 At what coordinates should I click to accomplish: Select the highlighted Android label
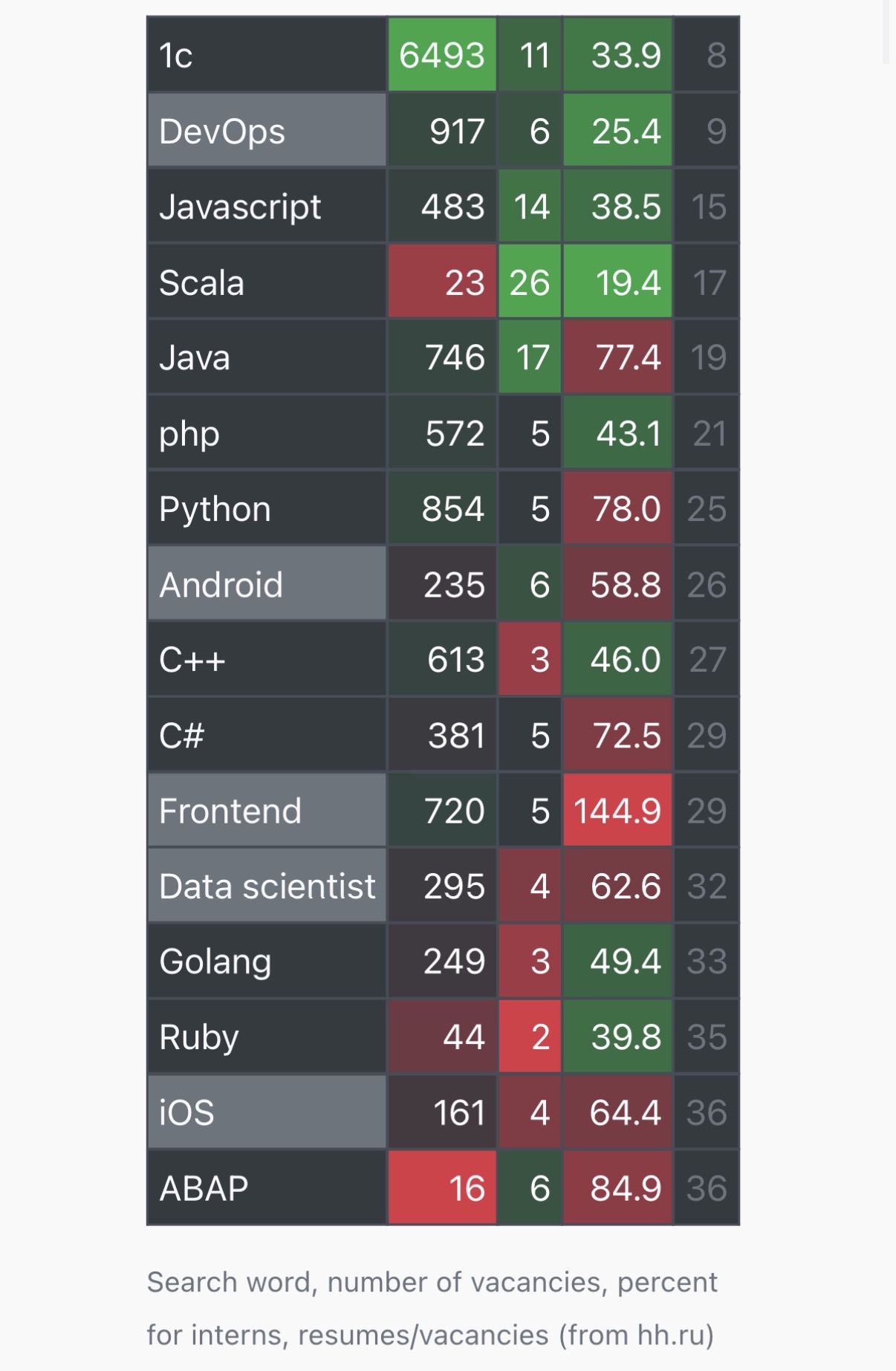(266, 585)
